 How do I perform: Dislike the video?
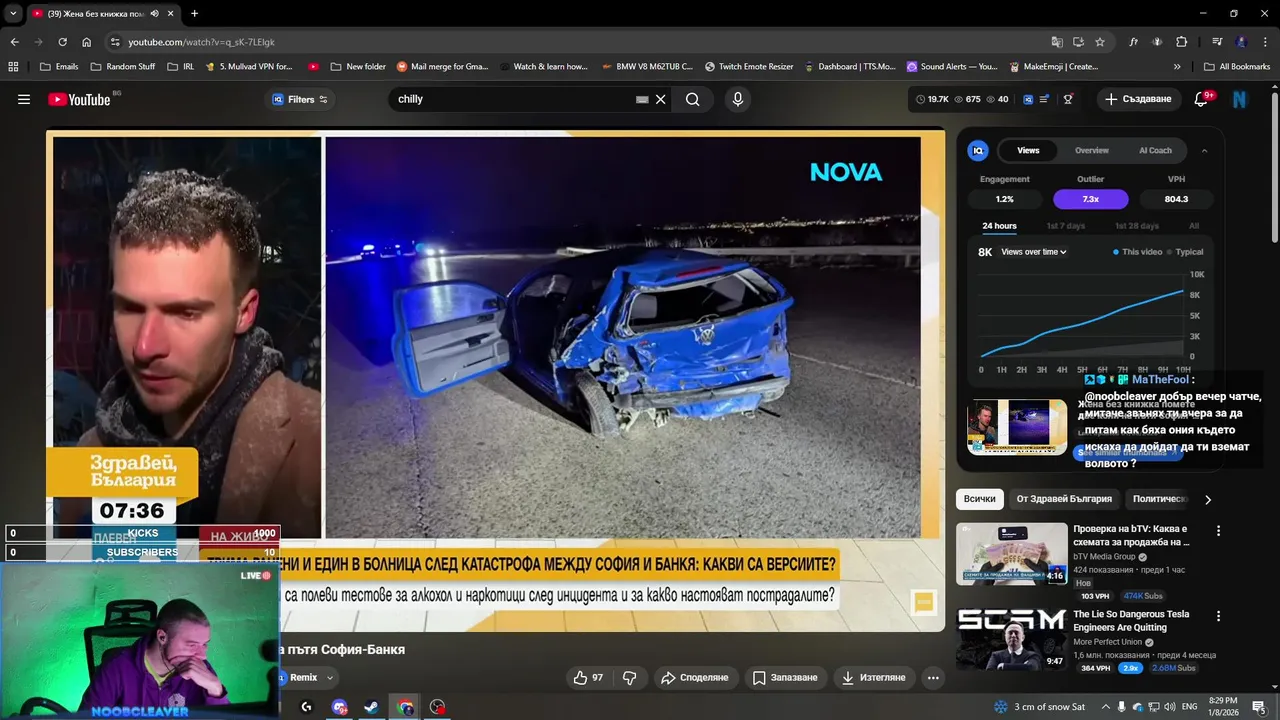630,677
